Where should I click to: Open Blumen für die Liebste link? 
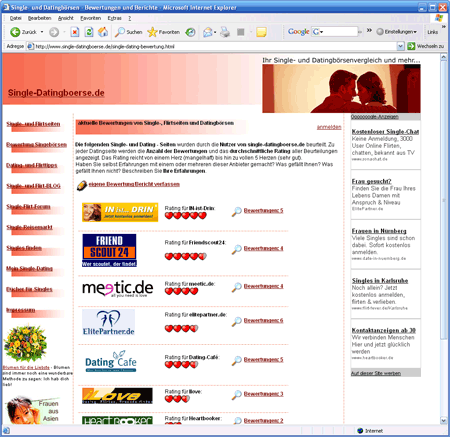pos(26,367)
